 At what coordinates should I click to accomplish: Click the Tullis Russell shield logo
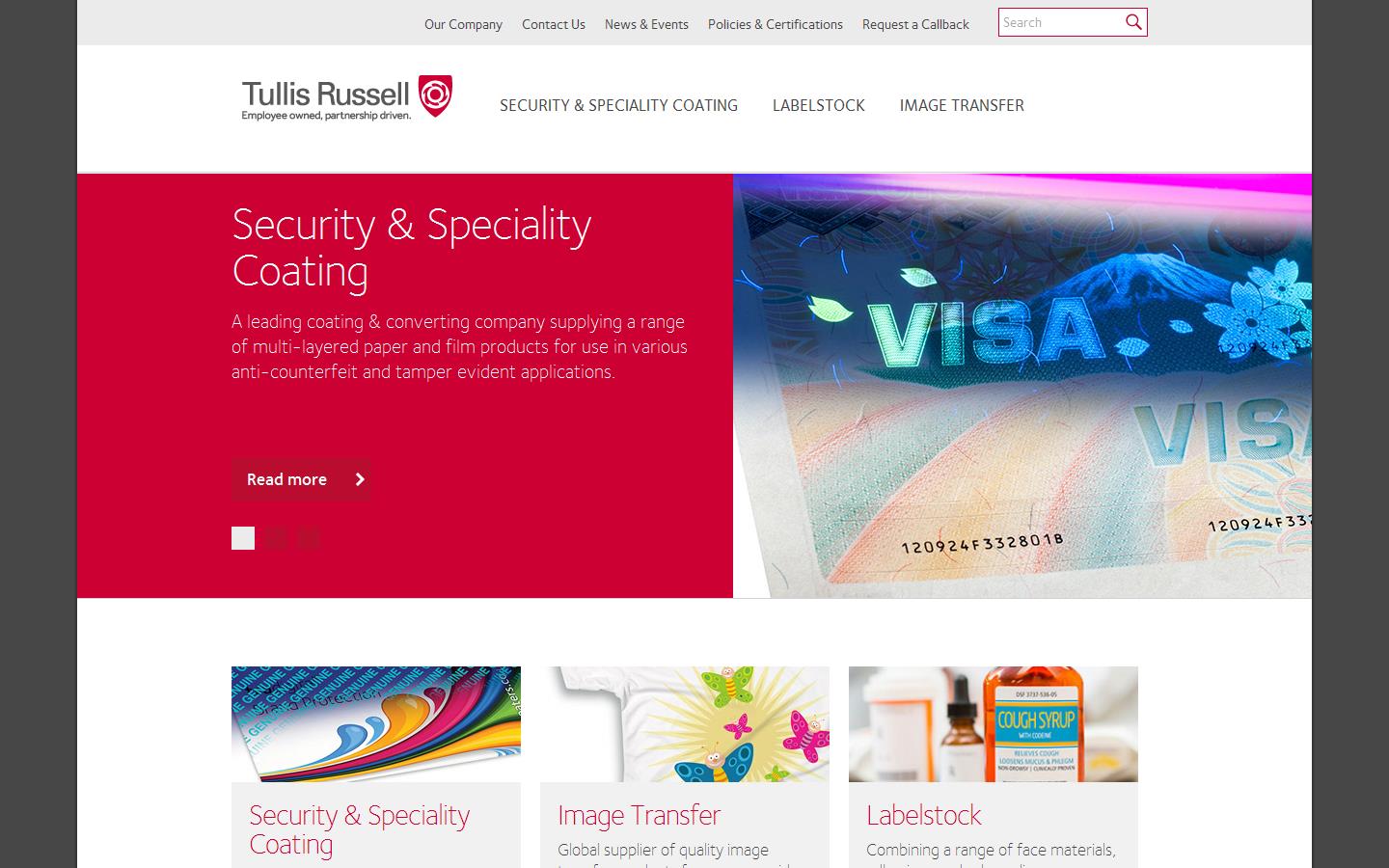pos(435,95)
